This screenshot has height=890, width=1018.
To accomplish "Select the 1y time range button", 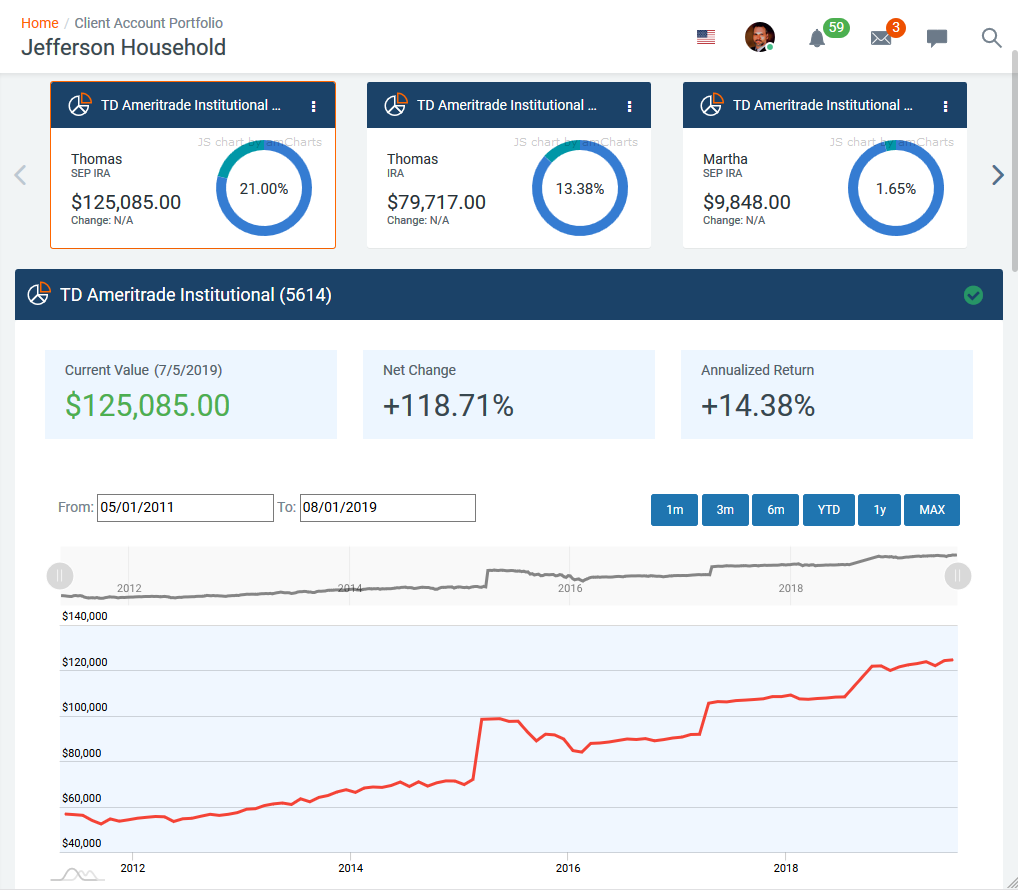I will click(880, 510).
